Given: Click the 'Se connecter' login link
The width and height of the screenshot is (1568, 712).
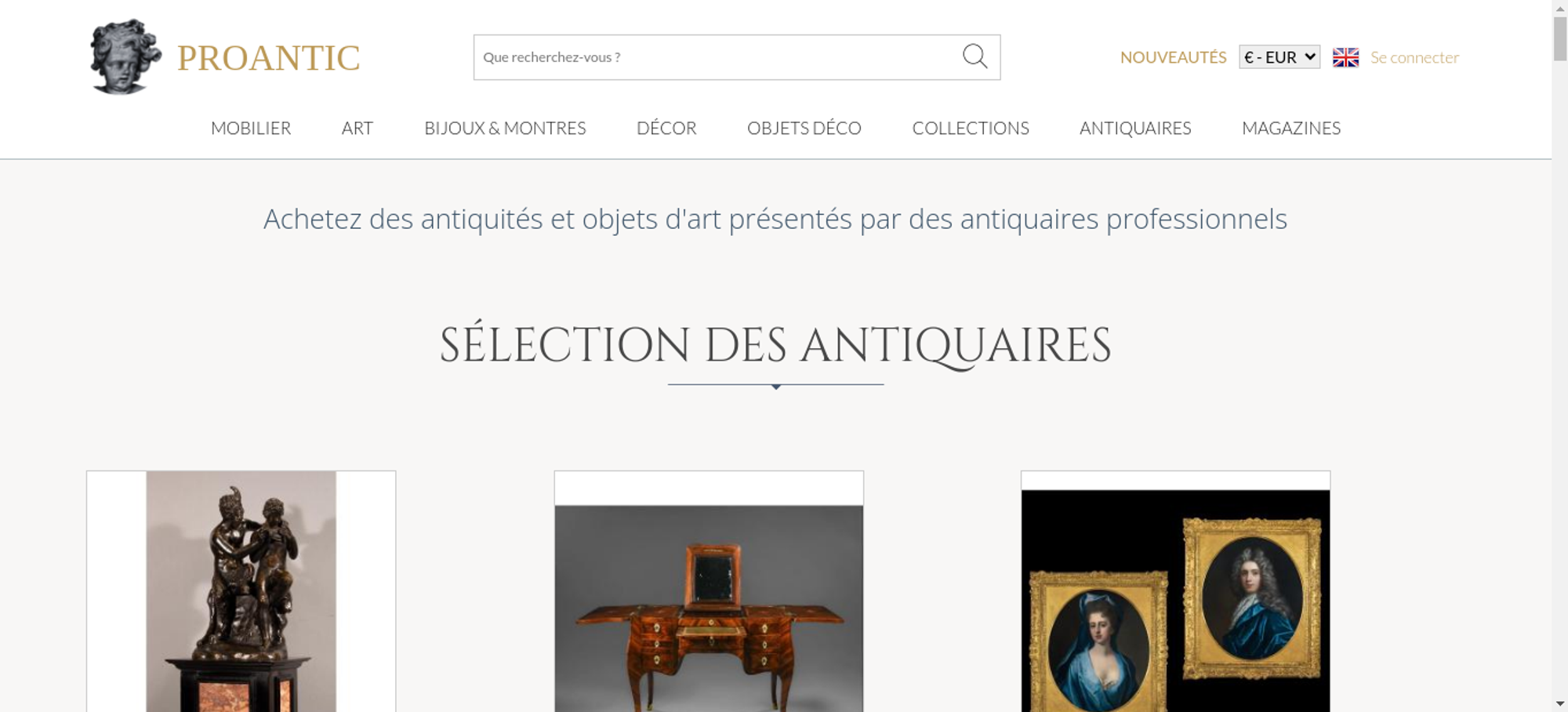Looking at the screenshot, I should [1414, 57].
